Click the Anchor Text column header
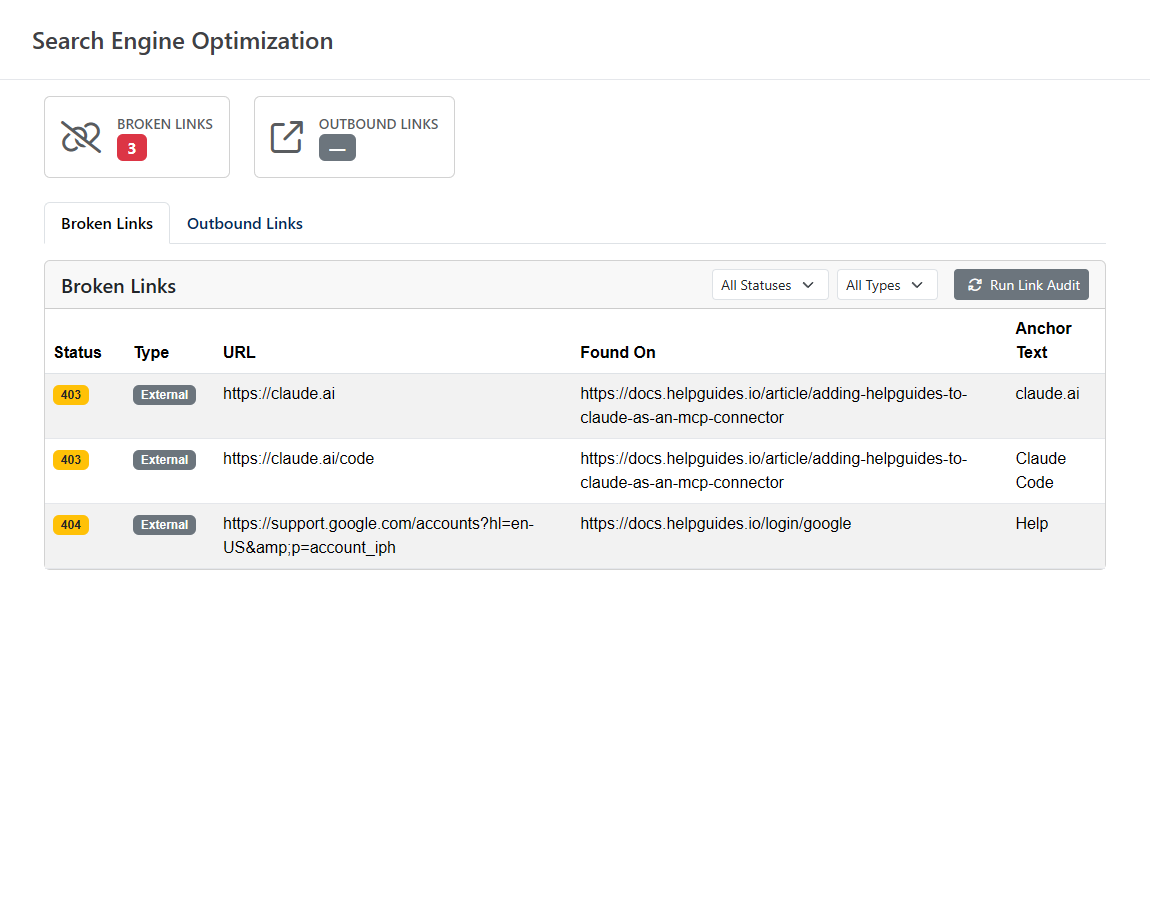The width and height of the screenshot is (1150, 900). point(1044,340)
